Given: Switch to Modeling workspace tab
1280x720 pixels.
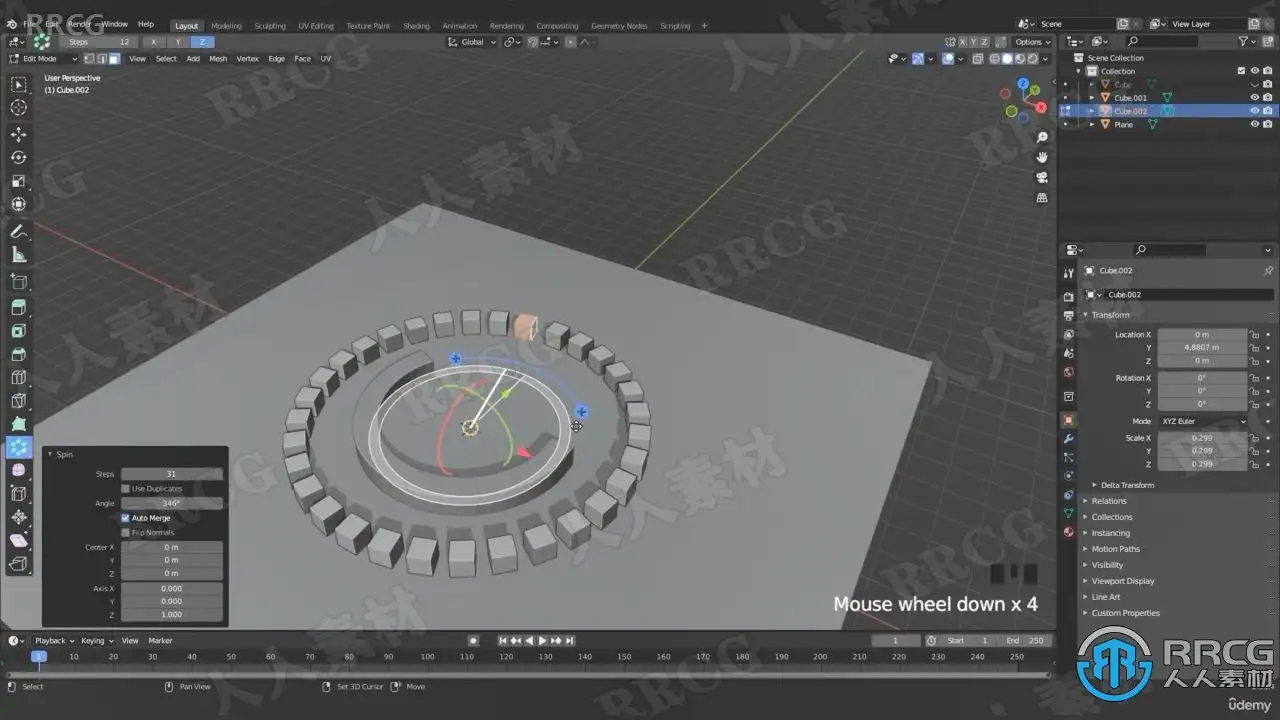Looking at the screenshot, I should (226, 26).
